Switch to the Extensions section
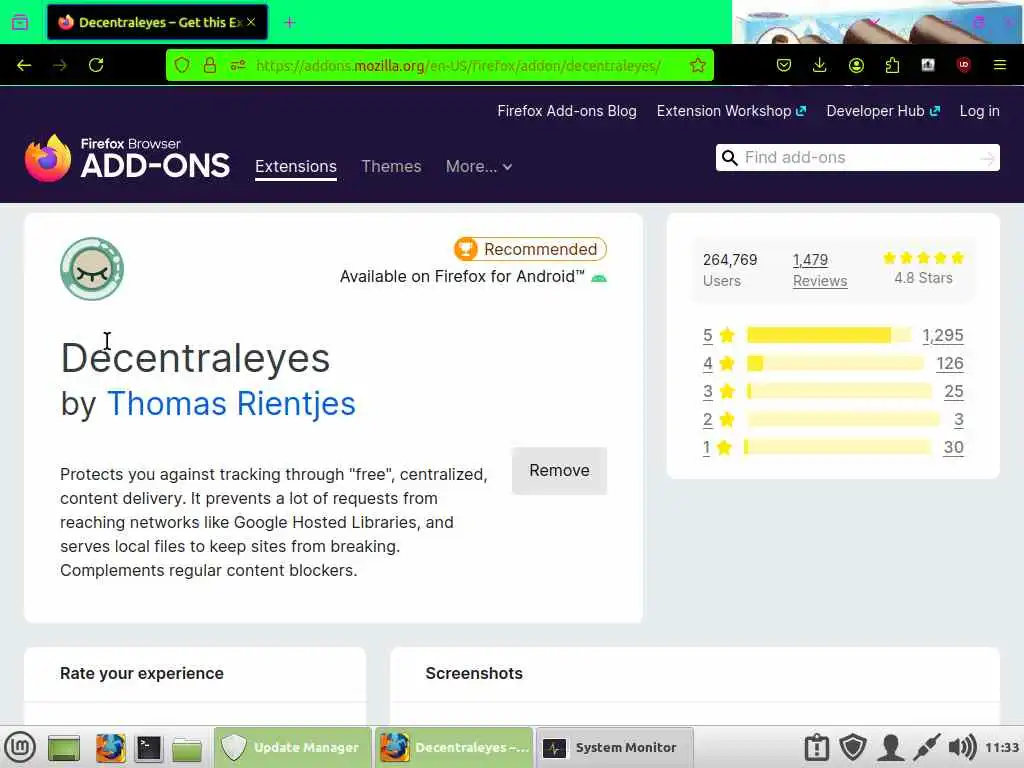This screenshot has width=1024, height=768. pyautogui.click(x=296, y=167)
